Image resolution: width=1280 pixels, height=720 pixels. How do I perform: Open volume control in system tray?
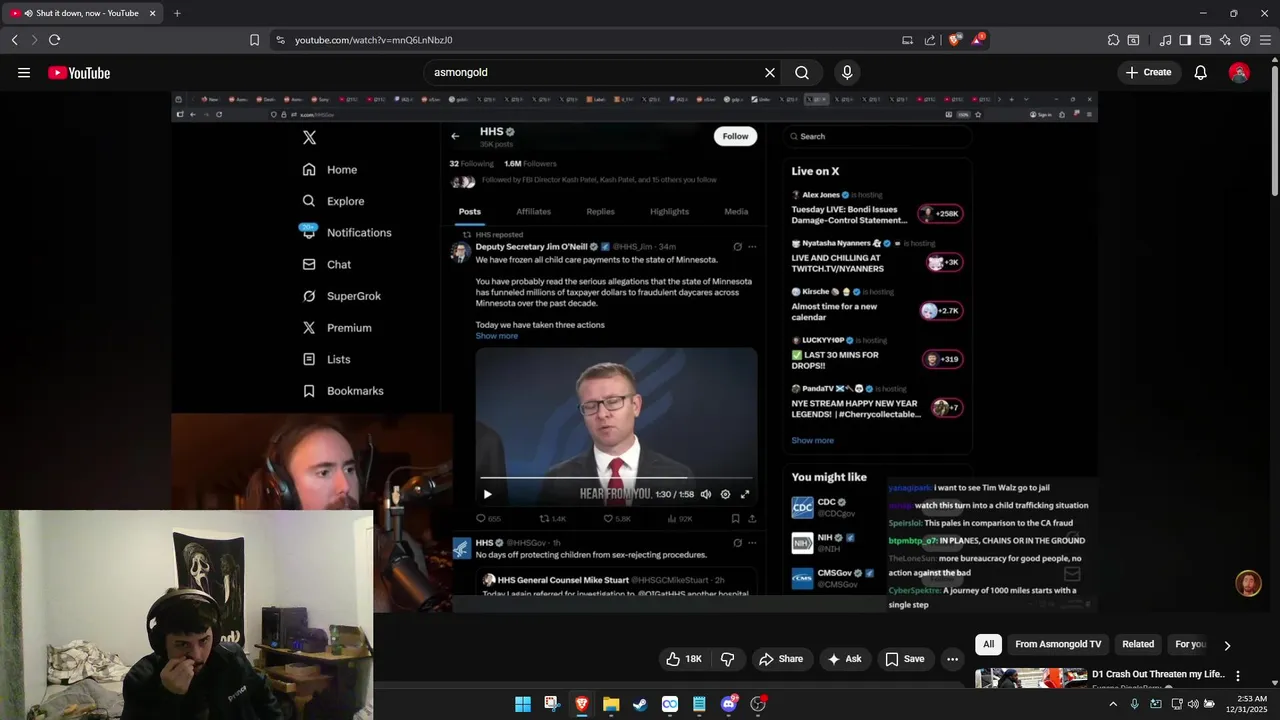tap(1193, 704)
